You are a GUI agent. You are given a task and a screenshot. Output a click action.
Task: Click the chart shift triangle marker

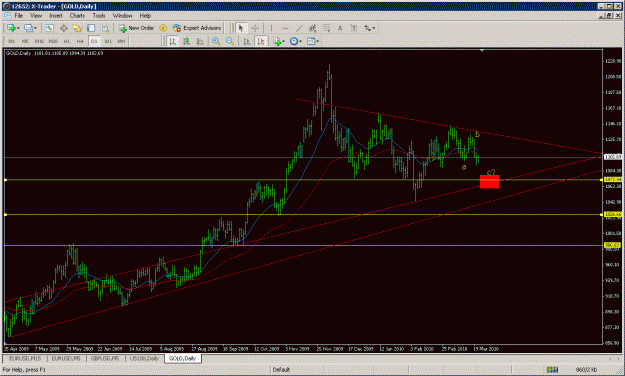[x=482, y=51]
